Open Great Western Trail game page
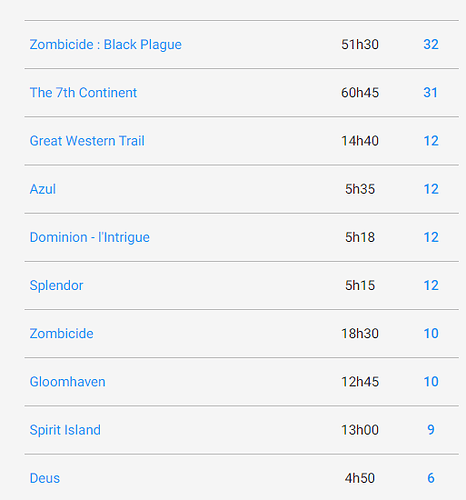This screenshot has height=500, width=466. click(x=87, y=141)
